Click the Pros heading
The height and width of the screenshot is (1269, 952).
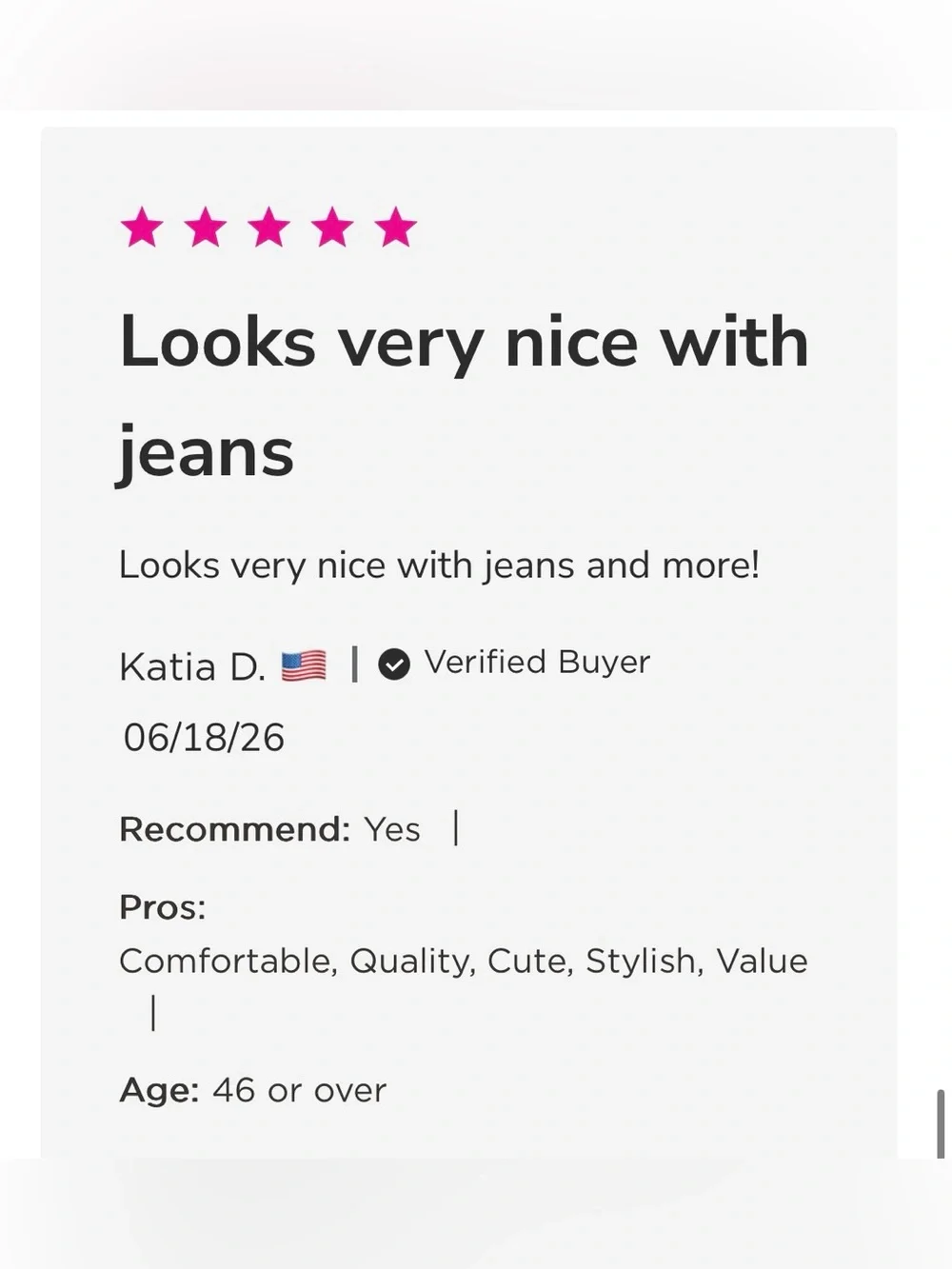163,907
